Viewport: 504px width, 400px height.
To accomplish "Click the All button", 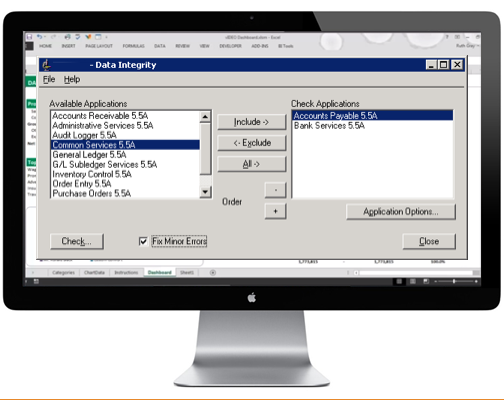I will coord(252,164).
